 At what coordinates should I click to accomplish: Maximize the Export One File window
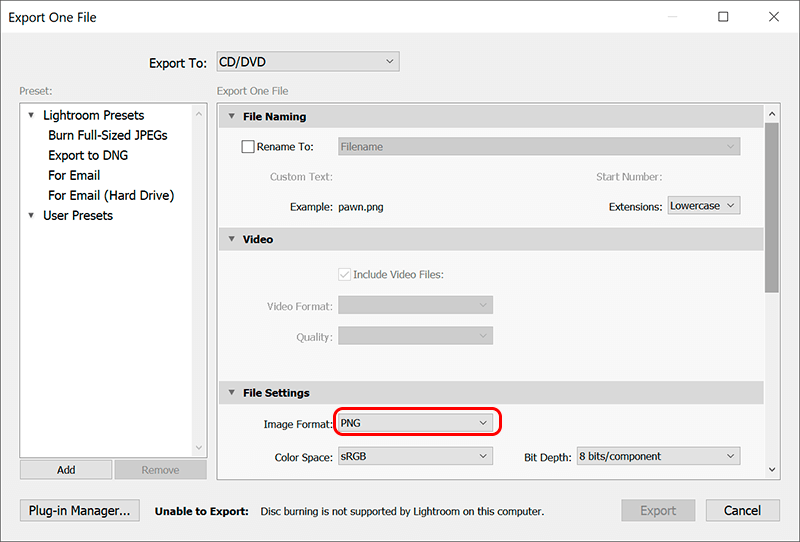(723, 17)
